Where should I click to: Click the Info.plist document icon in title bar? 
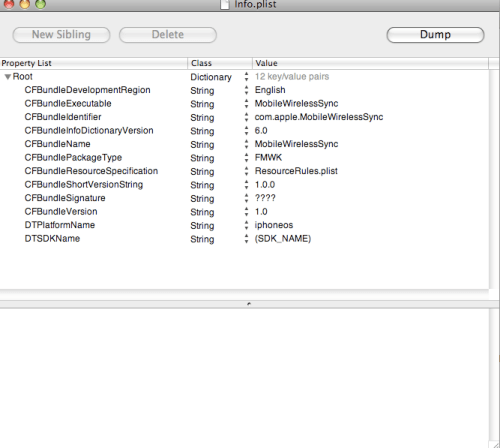[225, 4]
